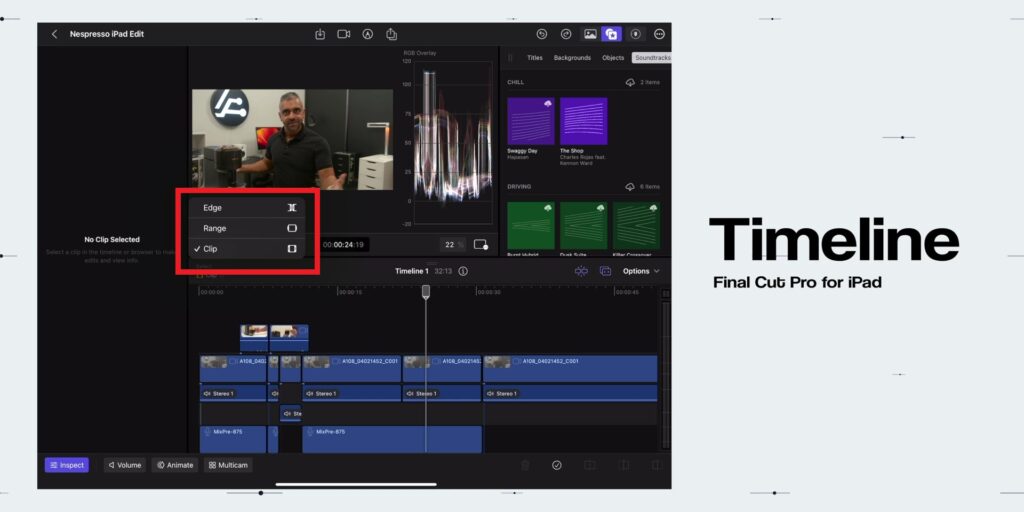Viewport: 1024px width, 512px height.
Task: Select the Swaggy Day soundtrack thumbnail
Action: (x=531, y=121)
